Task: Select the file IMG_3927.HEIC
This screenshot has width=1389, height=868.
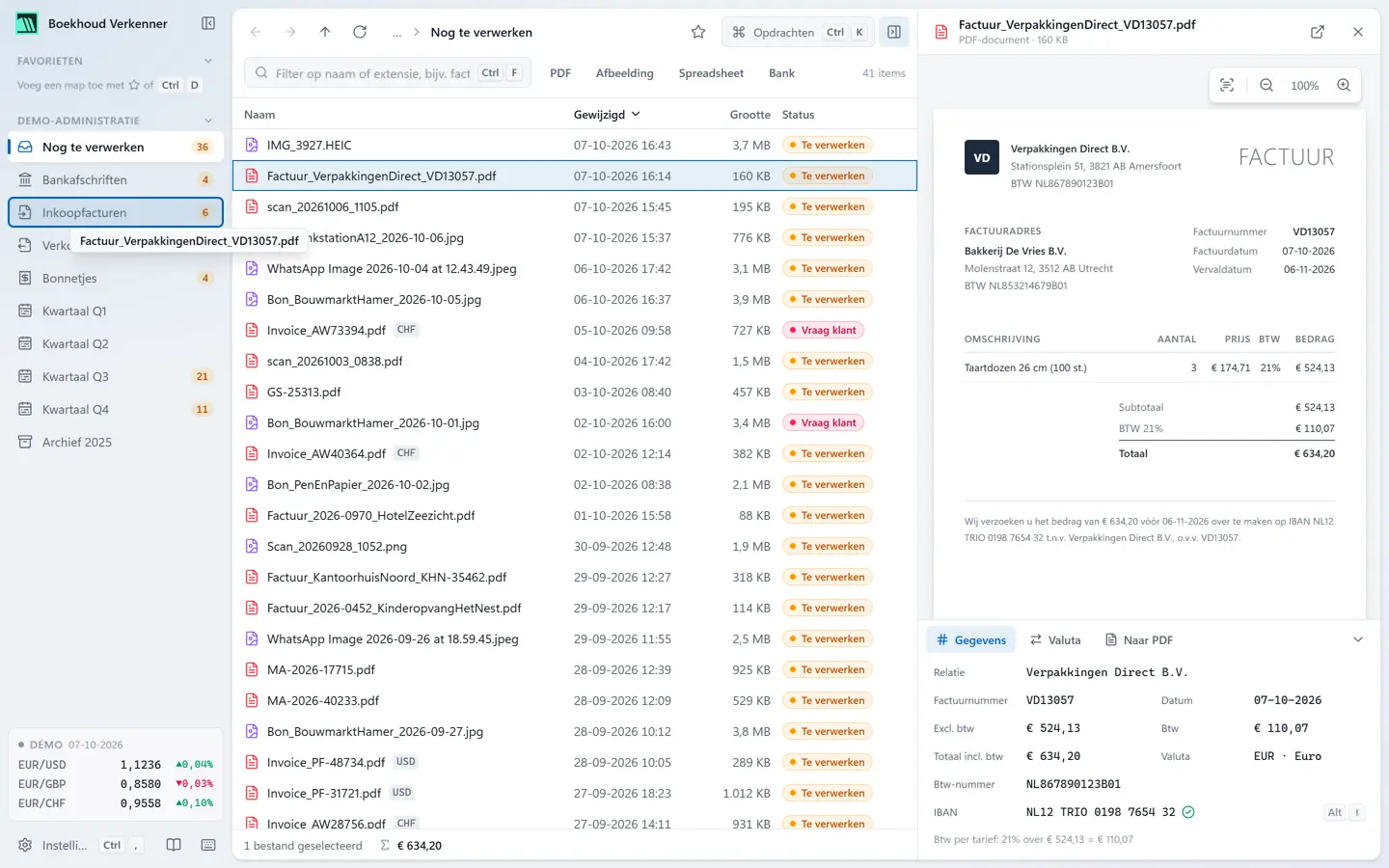Action: (x=575, y=145)
